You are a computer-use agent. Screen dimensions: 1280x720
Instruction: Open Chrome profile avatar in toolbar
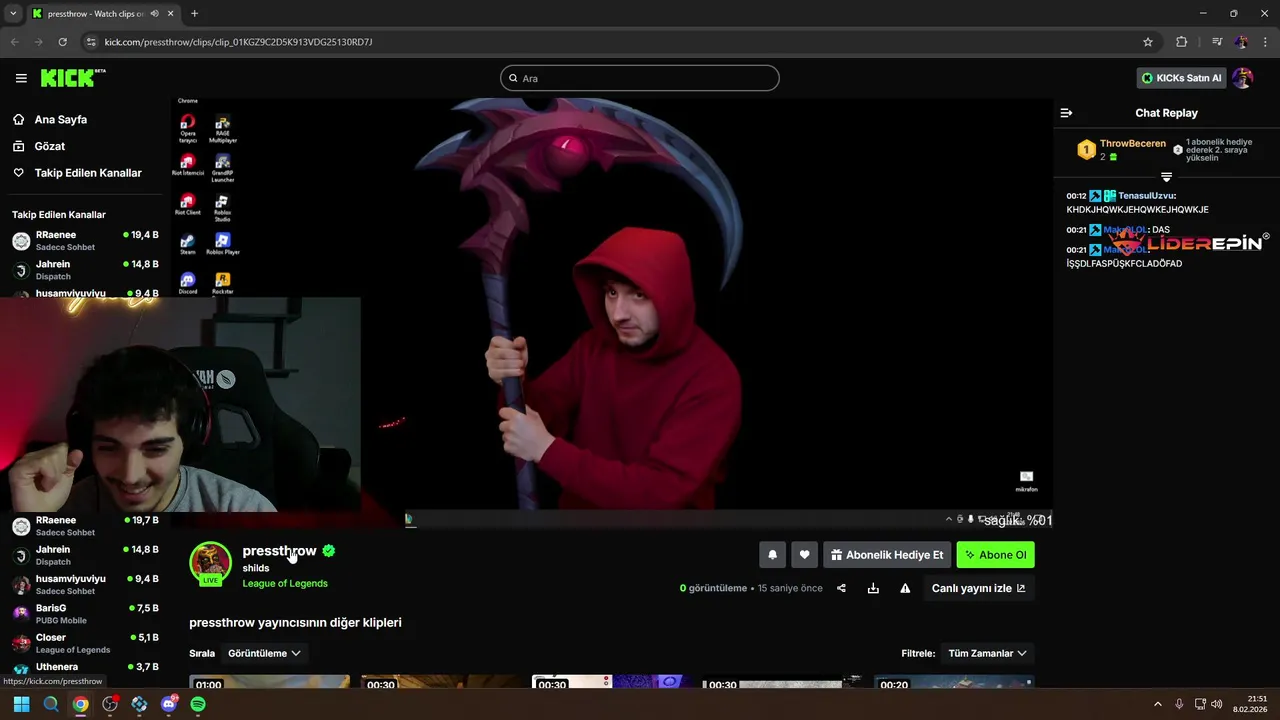click(x=1241, y=42)
